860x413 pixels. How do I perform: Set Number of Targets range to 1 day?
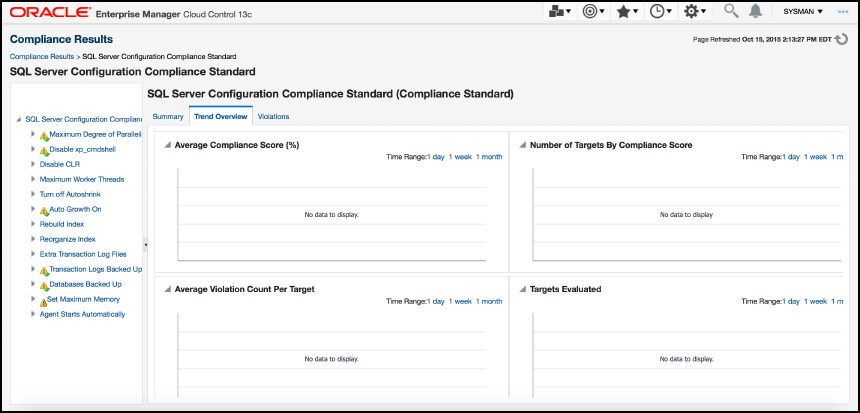coord(791,157)
